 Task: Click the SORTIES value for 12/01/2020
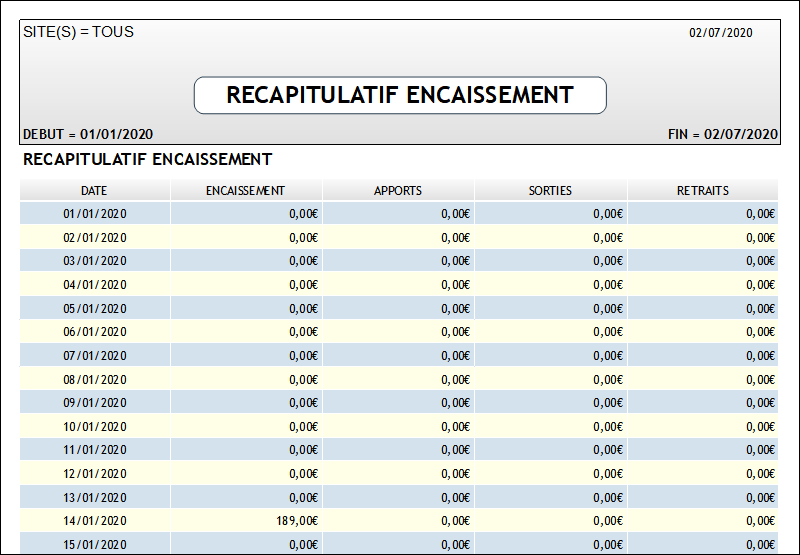(607, 474)
